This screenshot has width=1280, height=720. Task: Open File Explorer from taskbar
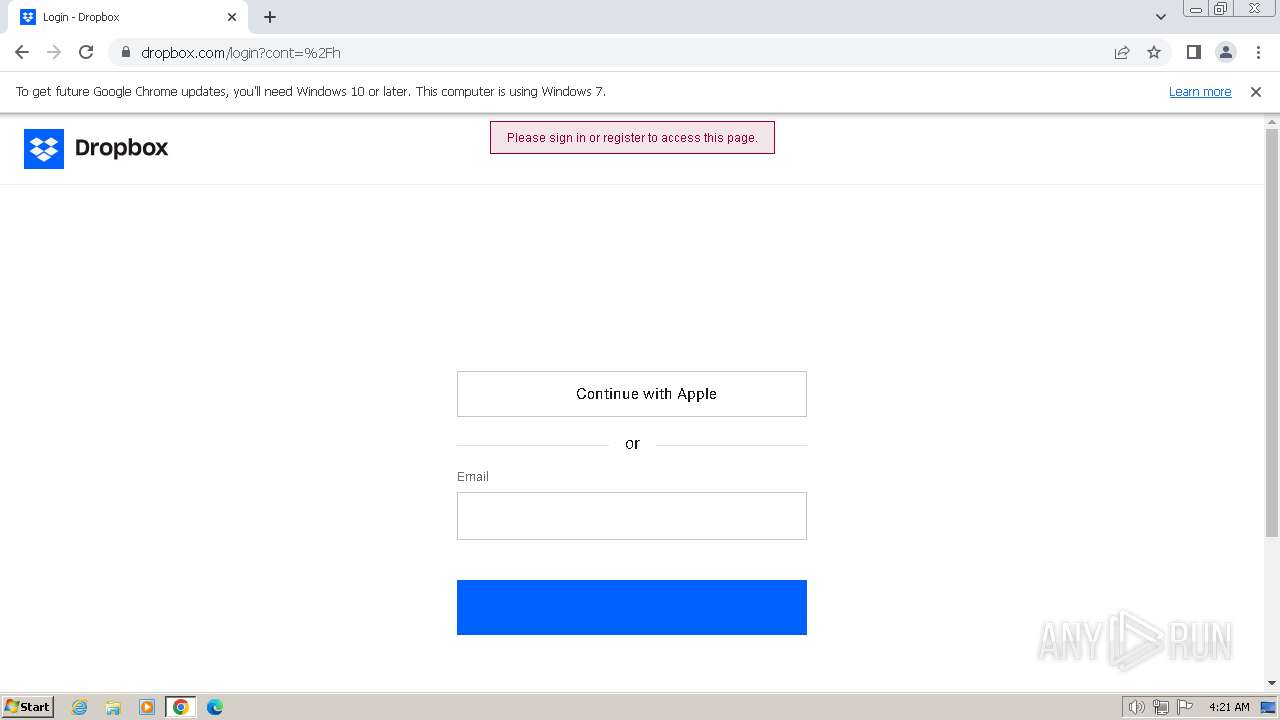point(113,707)
